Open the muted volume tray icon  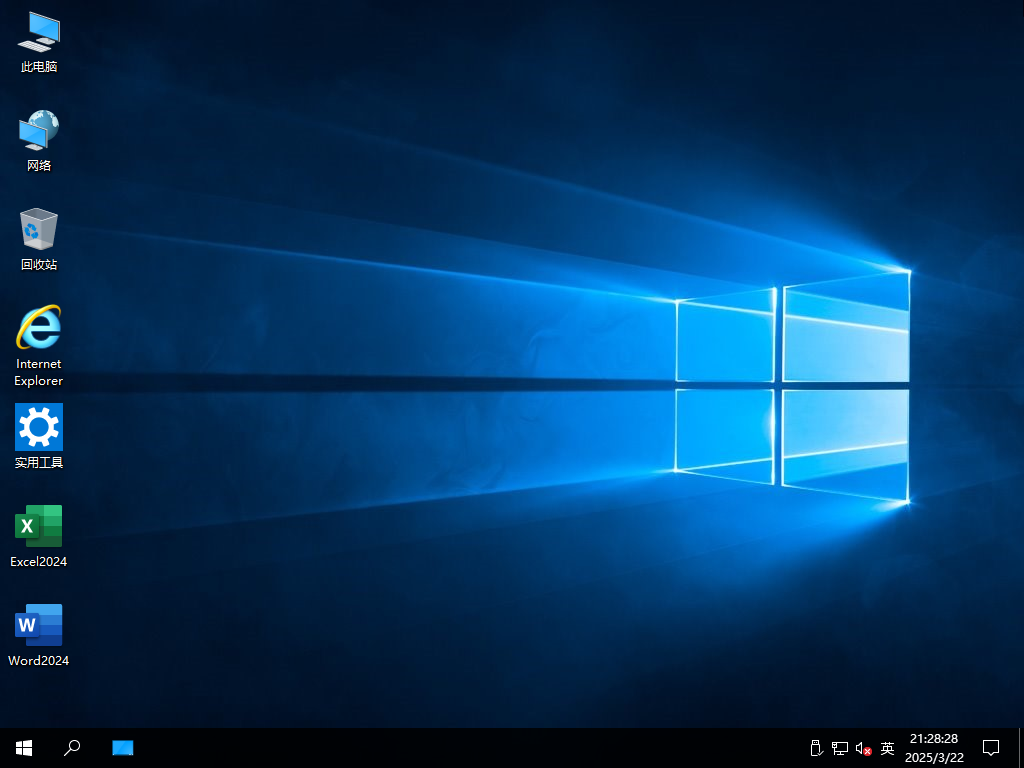863,748
